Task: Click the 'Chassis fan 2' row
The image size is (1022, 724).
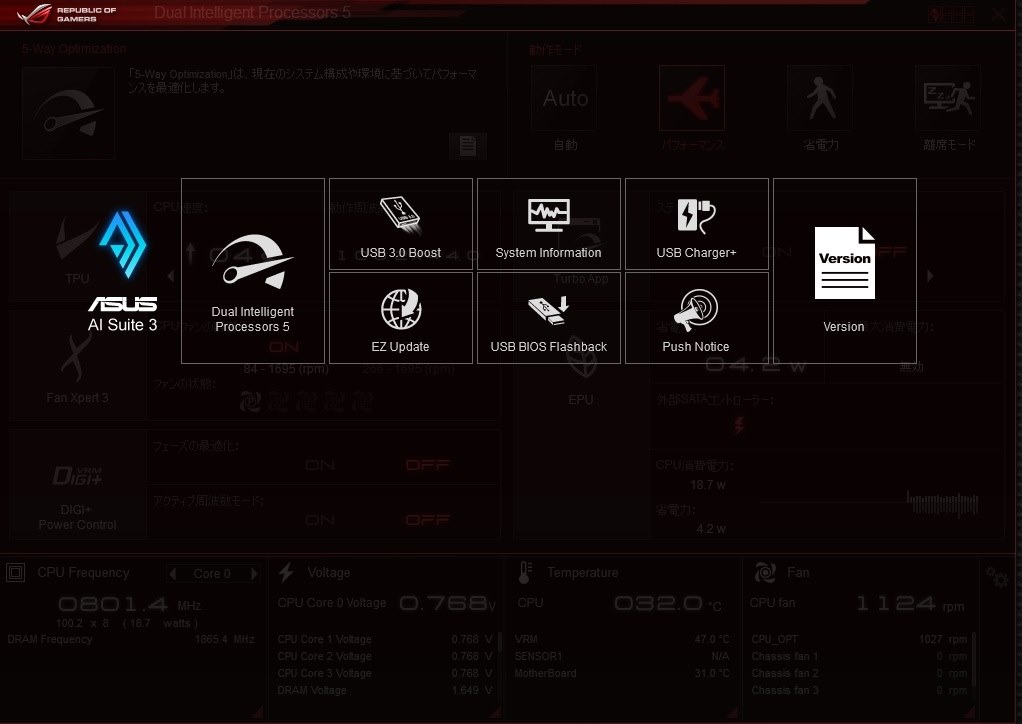Action: (x=859, y=673)
